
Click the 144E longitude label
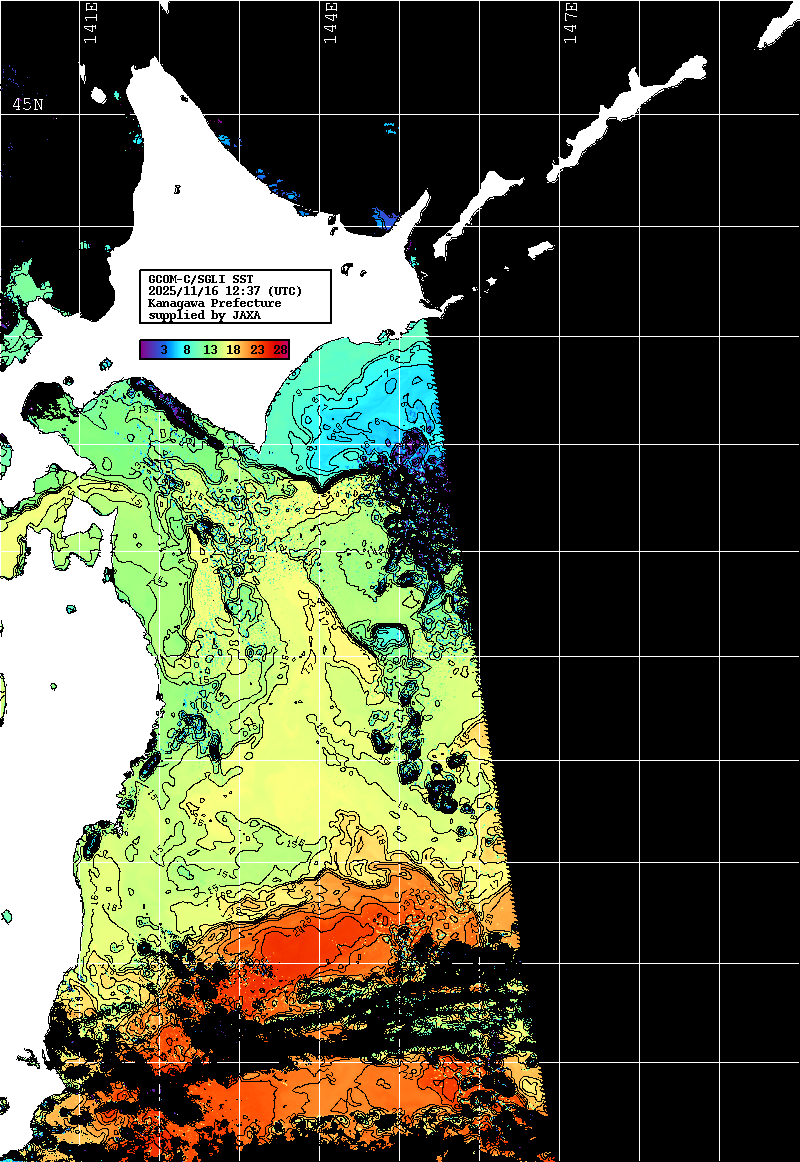point(330,24)
